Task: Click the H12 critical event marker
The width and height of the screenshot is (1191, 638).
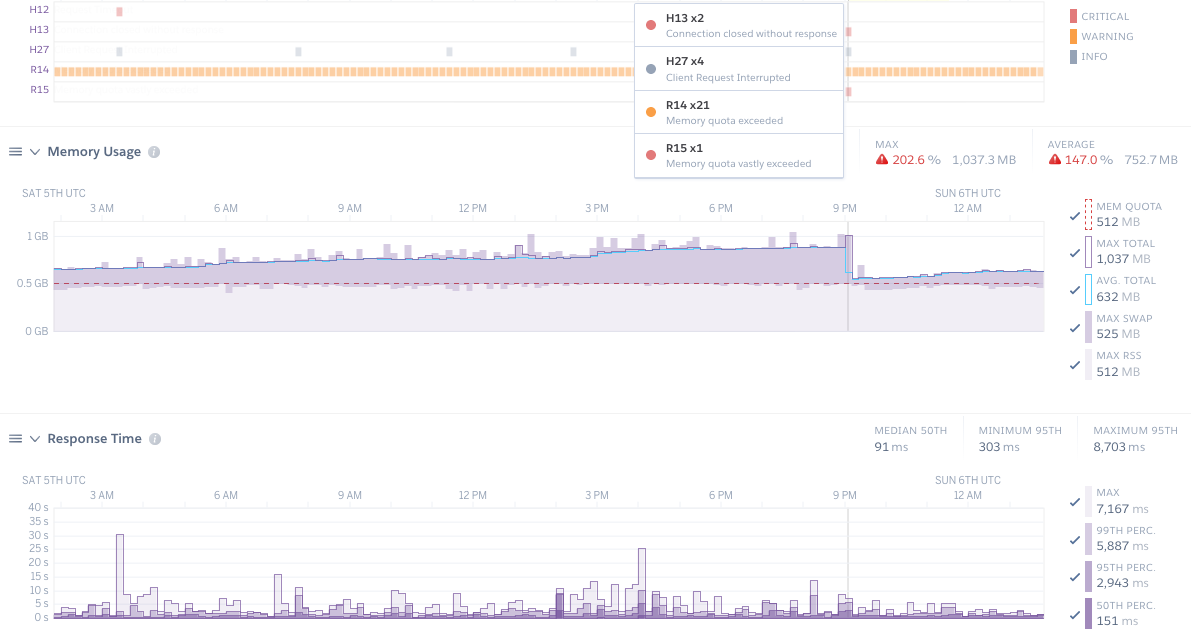Action: [x=119, y=11]
